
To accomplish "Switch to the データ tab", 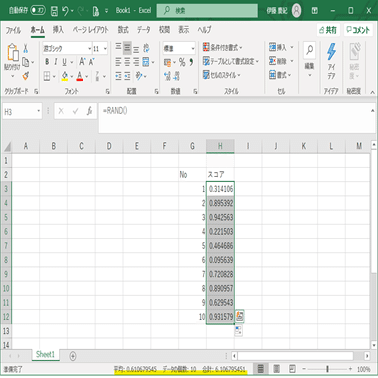I will tap(144, 30).
